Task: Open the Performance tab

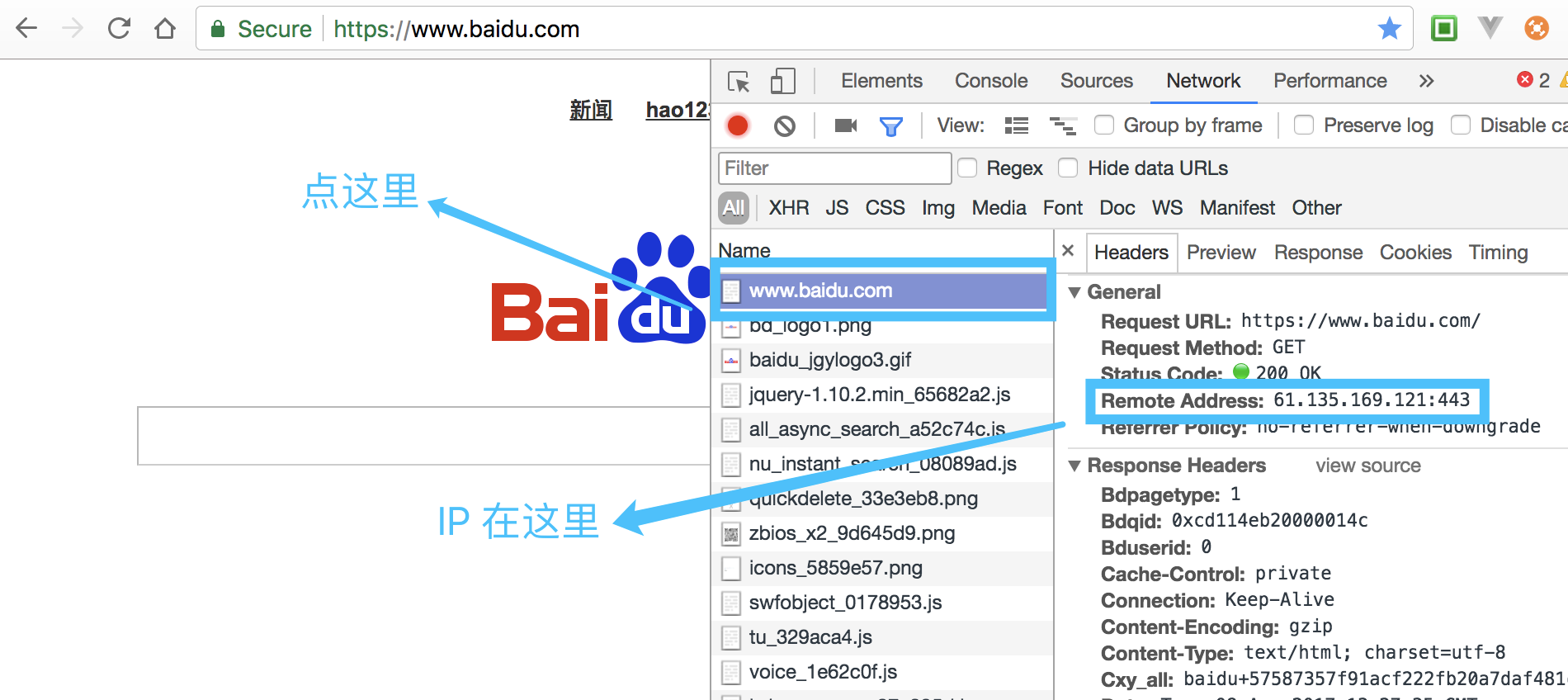Action: [x=1330, y=80]
